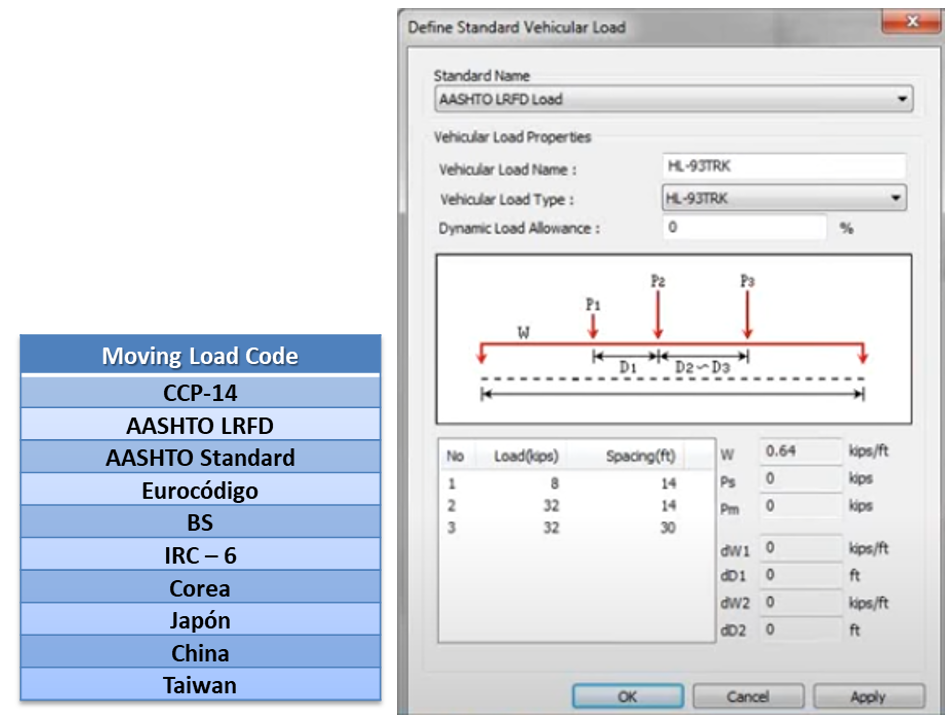Confirm with the OK button

tap(628, 696)
